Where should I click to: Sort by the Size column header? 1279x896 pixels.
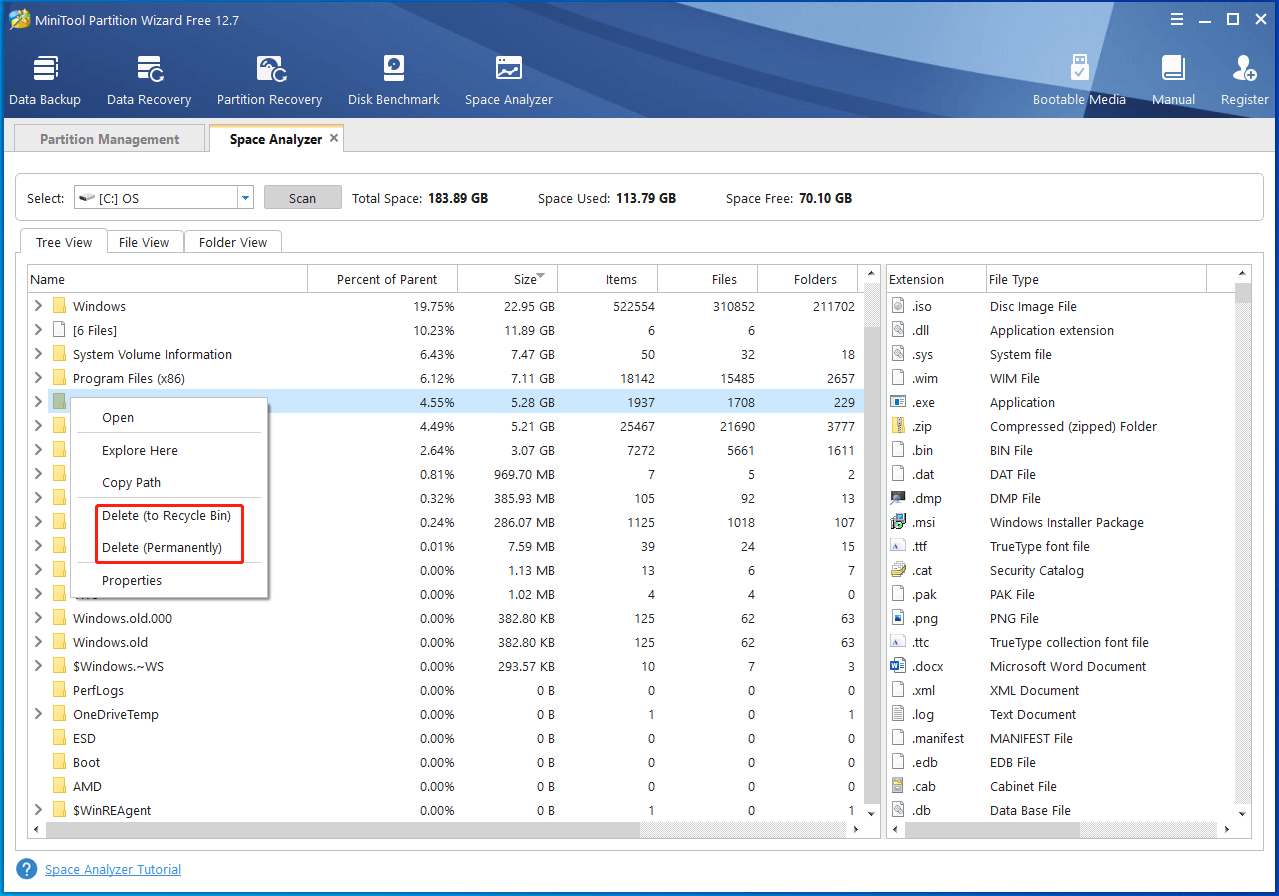pos(508,279)
